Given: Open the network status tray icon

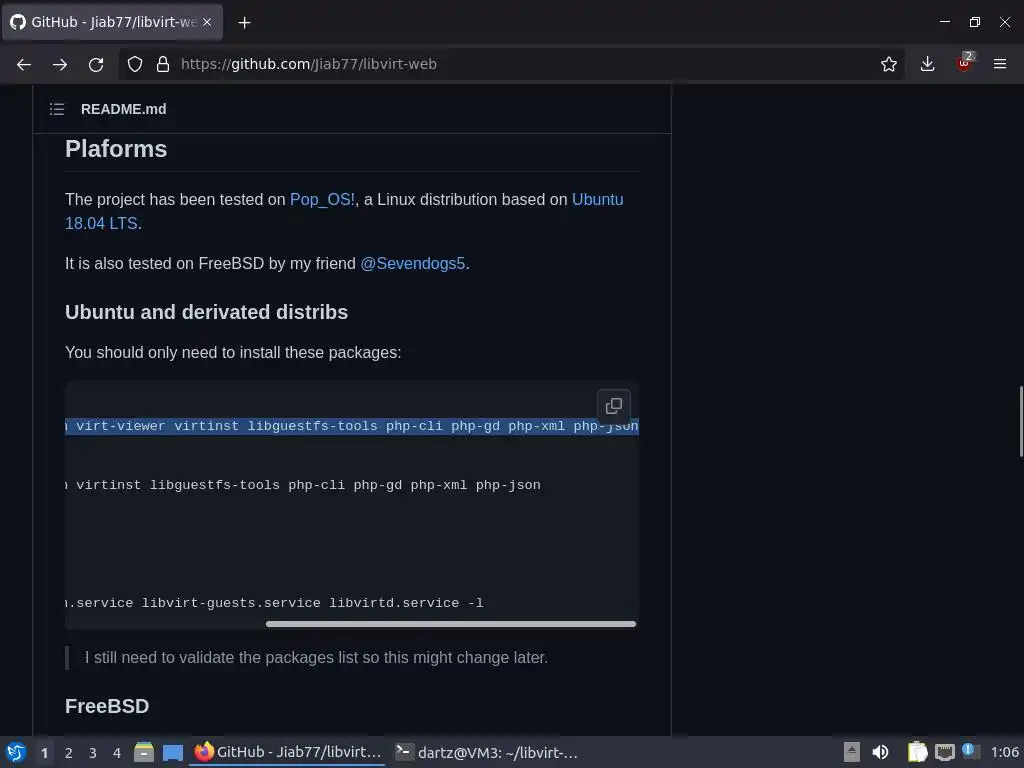Looking at the screenshot, I should [x=944, y=753].
